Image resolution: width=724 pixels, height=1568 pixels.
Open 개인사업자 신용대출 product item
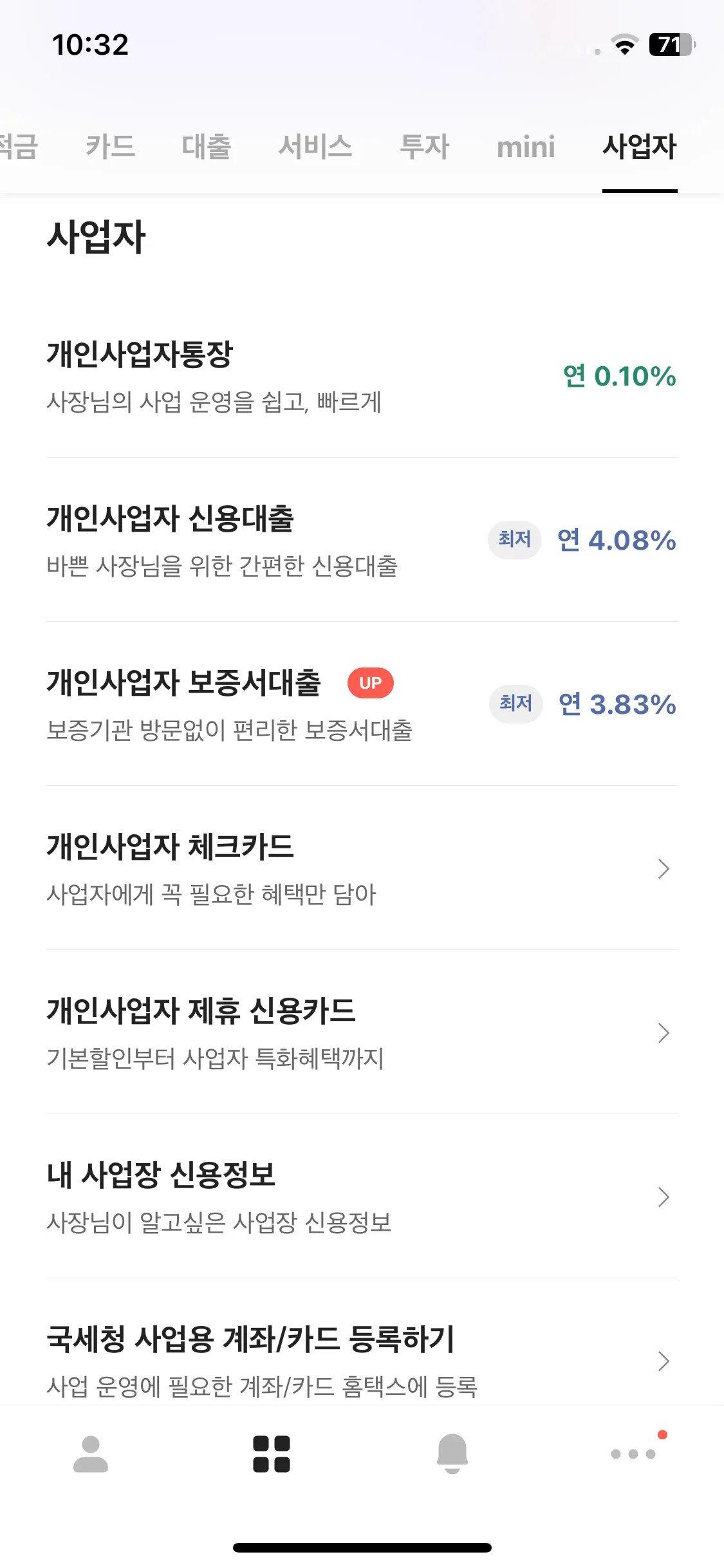[362, 541]
